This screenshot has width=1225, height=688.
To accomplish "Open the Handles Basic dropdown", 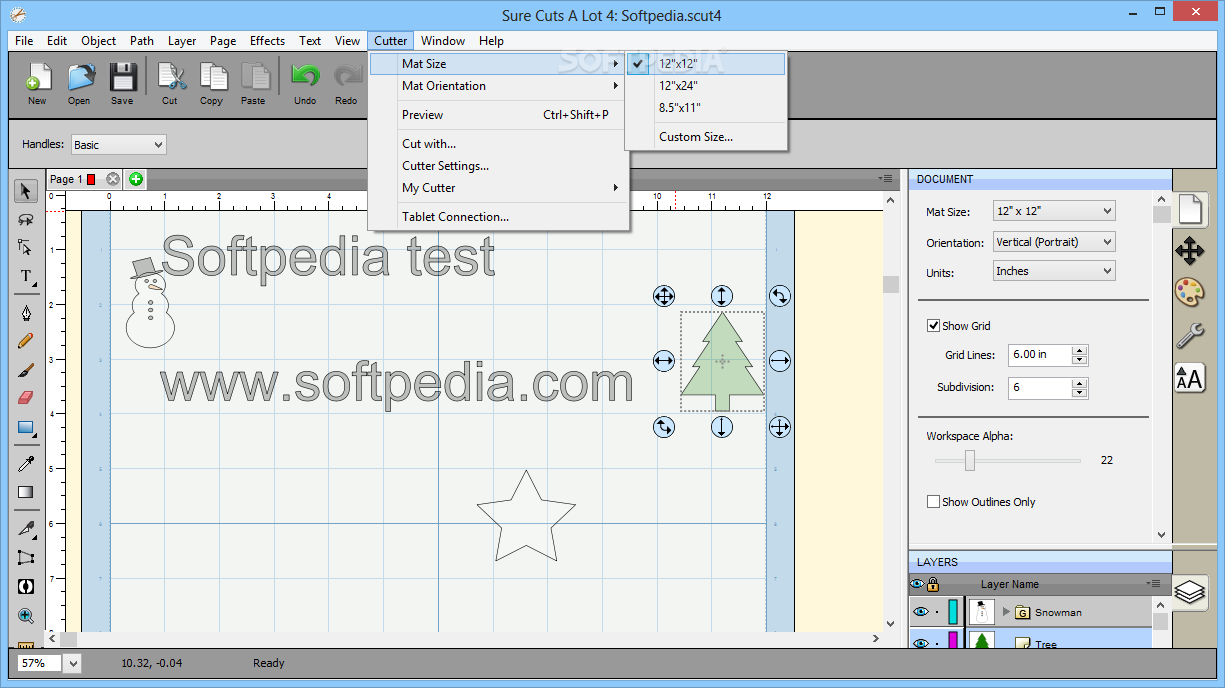I will coord(118,145).
